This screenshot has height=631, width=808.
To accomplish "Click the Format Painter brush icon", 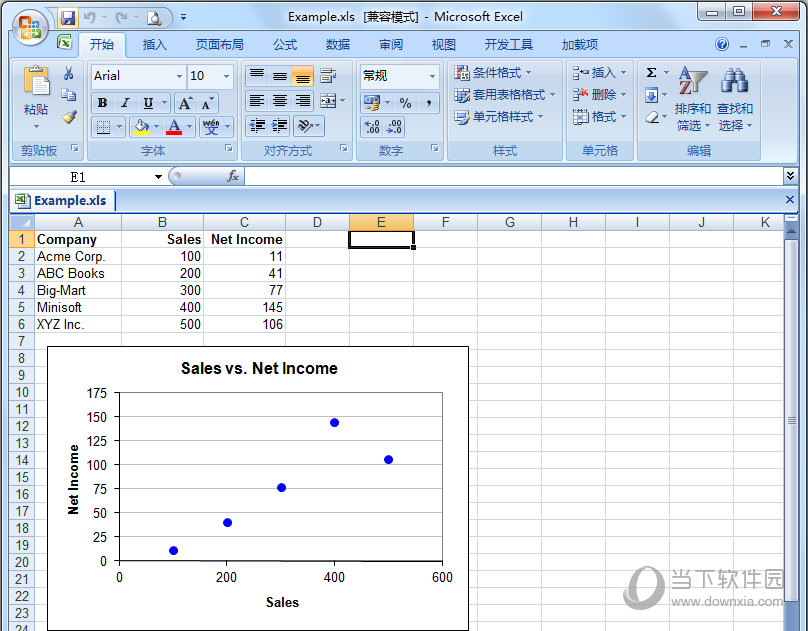I will pos(69,116).
